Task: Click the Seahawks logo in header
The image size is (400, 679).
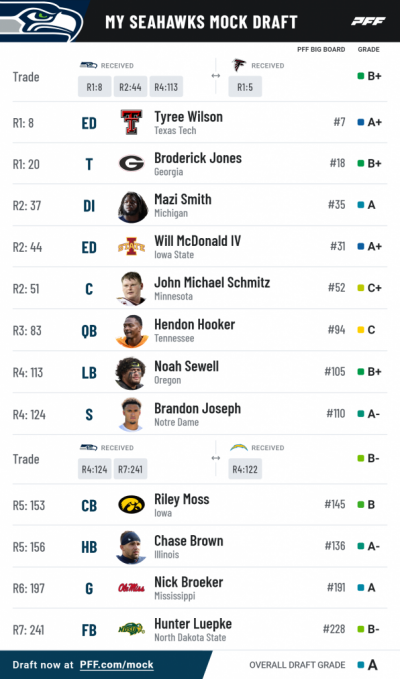Action: click(x=41, y=21)
